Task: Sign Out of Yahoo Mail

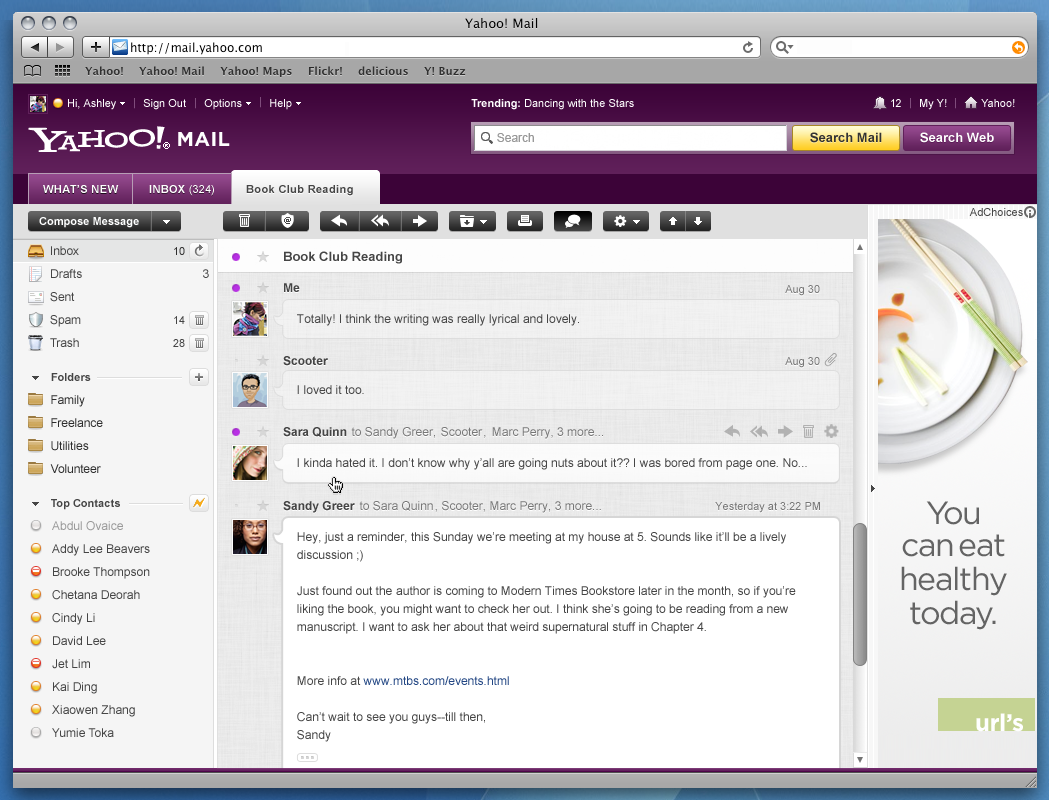Action: pyautogui.click(x=165, y=103)
